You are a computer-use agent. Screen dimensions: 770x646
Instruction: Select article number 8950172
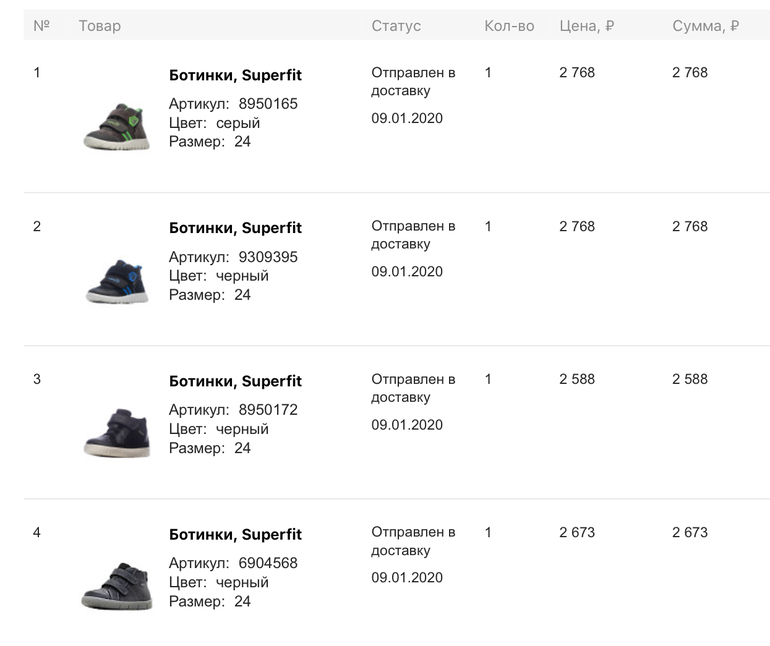pyautogui.click(x=268, y=410)
